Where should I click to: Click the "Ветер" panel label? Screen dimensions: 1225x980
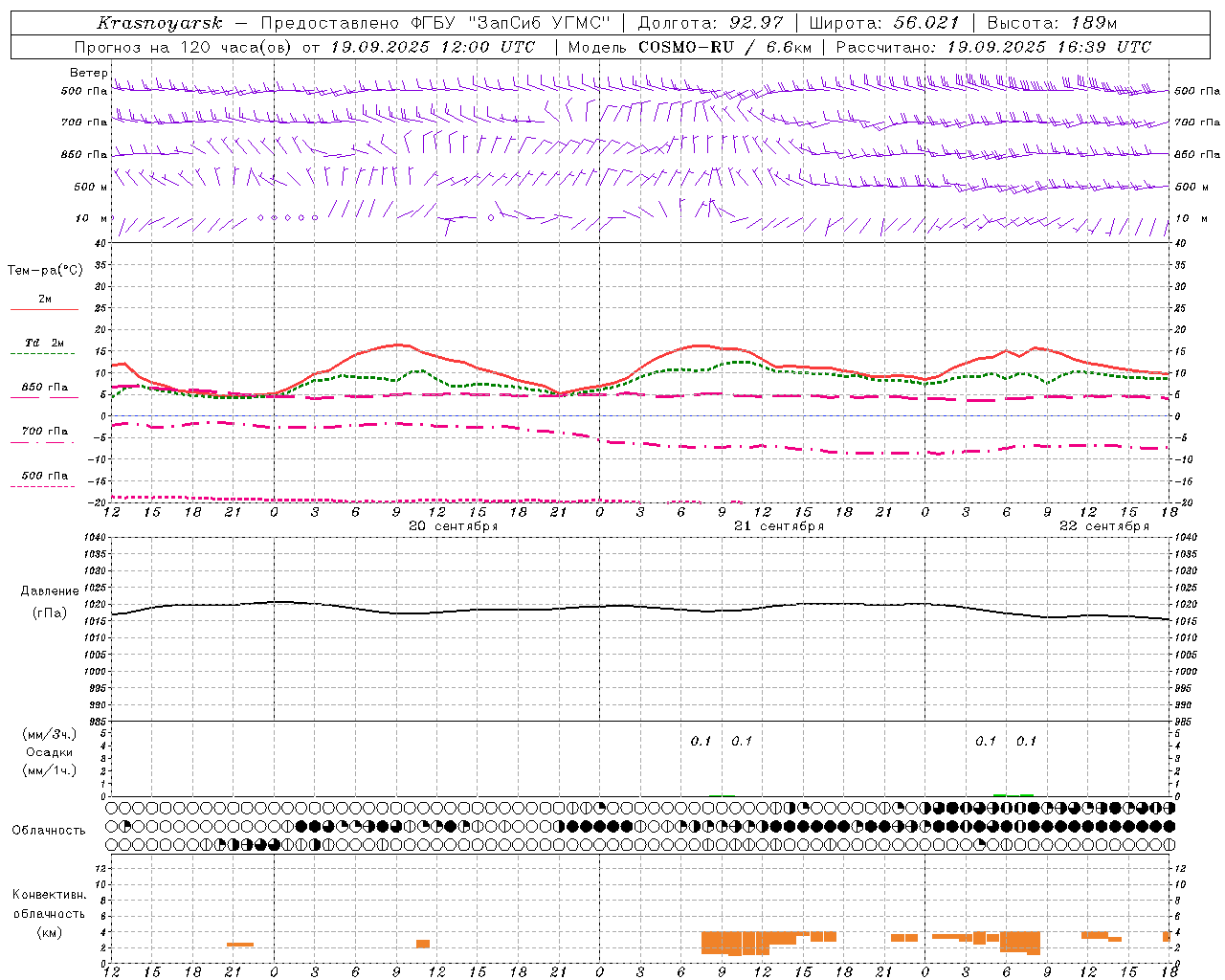89,73
